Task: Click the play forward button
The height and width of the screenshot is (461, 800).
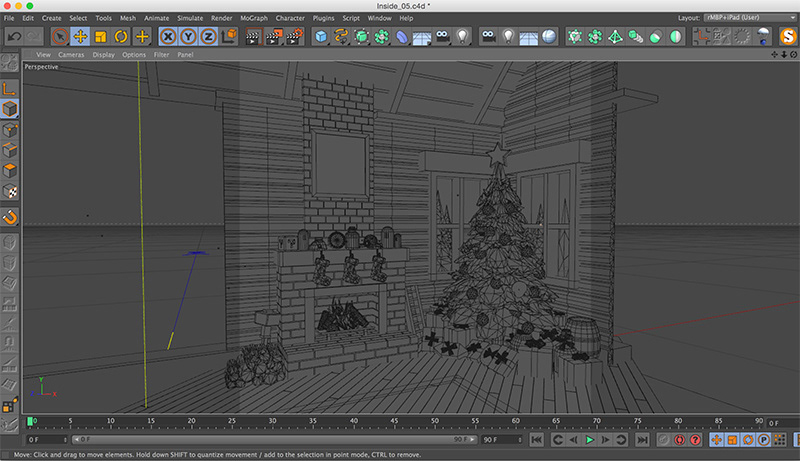Action: (590, 440)
